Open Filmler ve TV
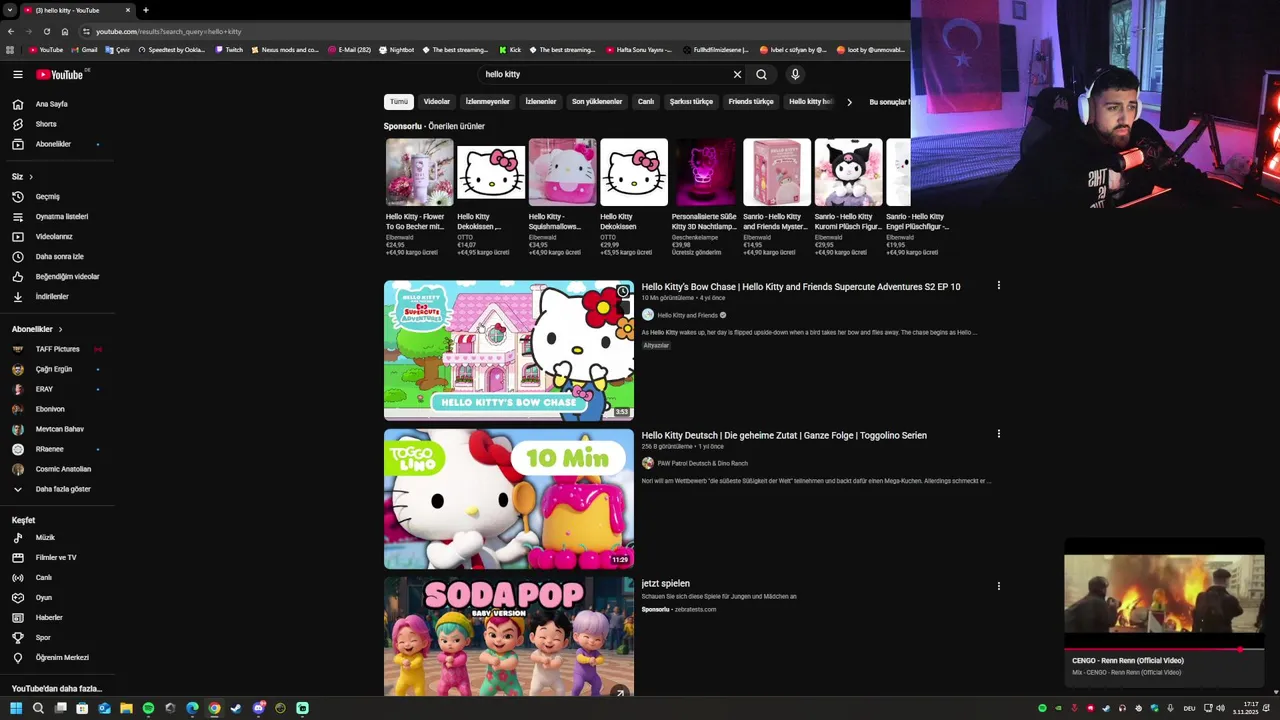This screenshot has width=1280, height=720. (56, 557)
